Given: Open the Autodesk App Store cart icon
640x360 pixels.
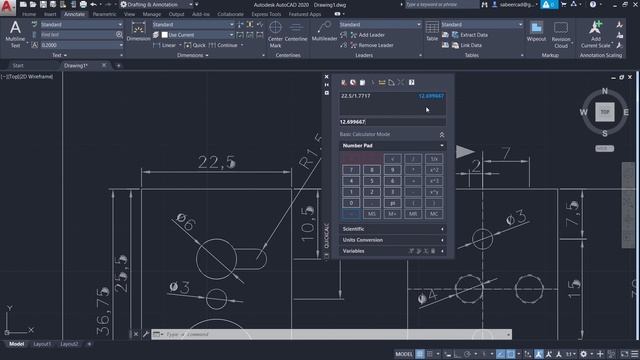Looking at the screenshot, I should (x=564, y=4).
